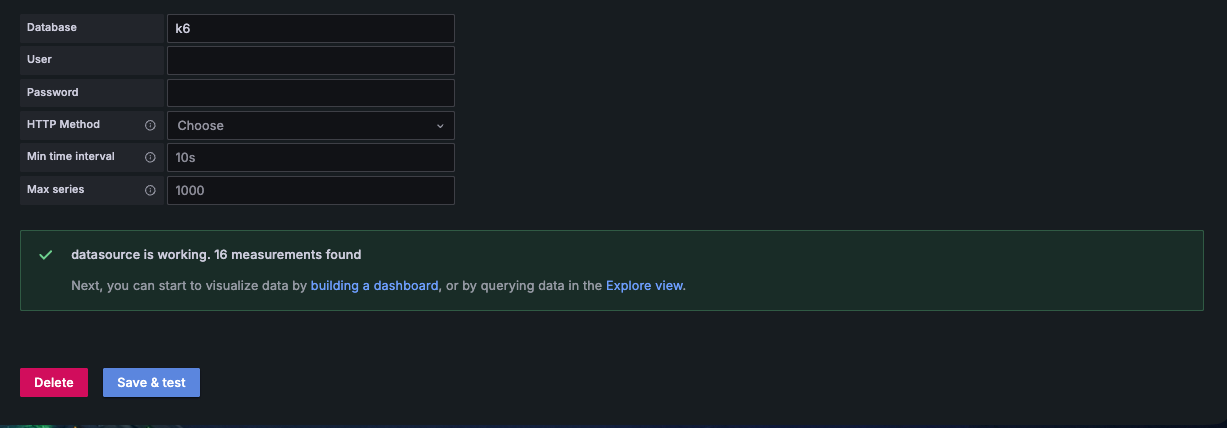Click the Min time interval label text

[70, 156]
